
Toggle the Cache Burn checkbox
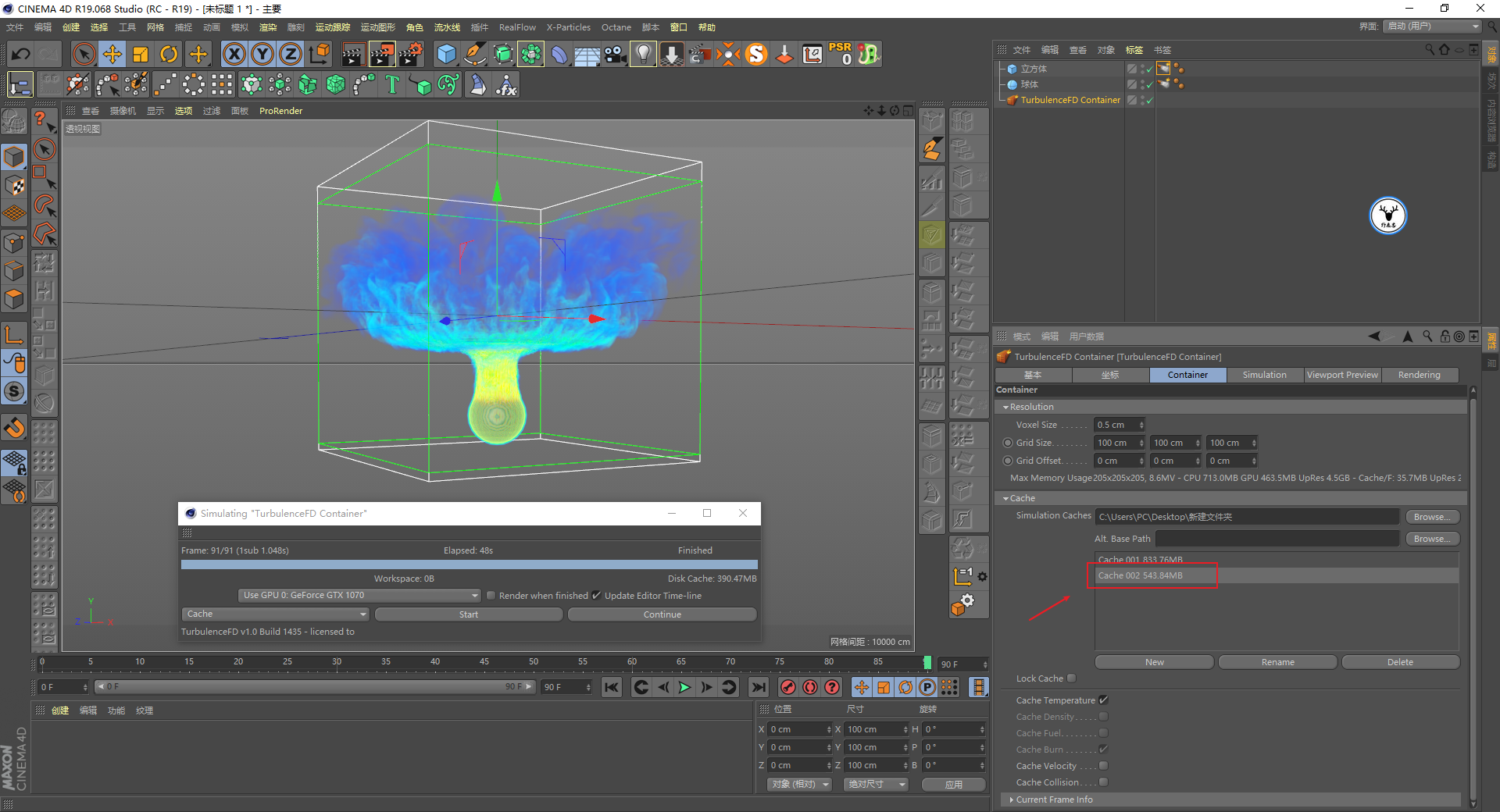pos(1103,750)
